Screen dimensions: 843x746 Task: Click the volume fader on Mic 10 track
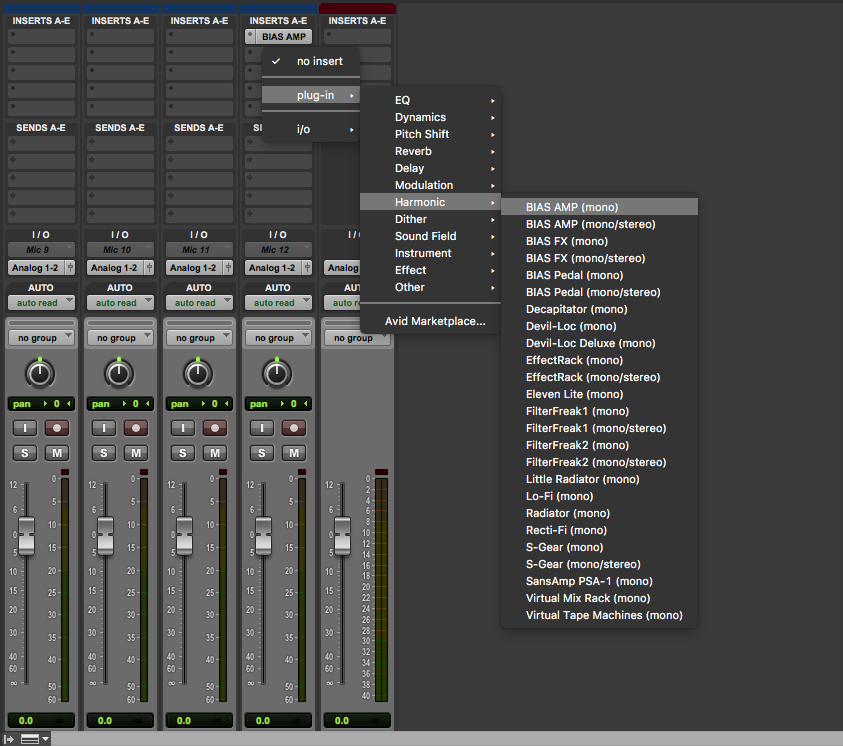point(105,535)
